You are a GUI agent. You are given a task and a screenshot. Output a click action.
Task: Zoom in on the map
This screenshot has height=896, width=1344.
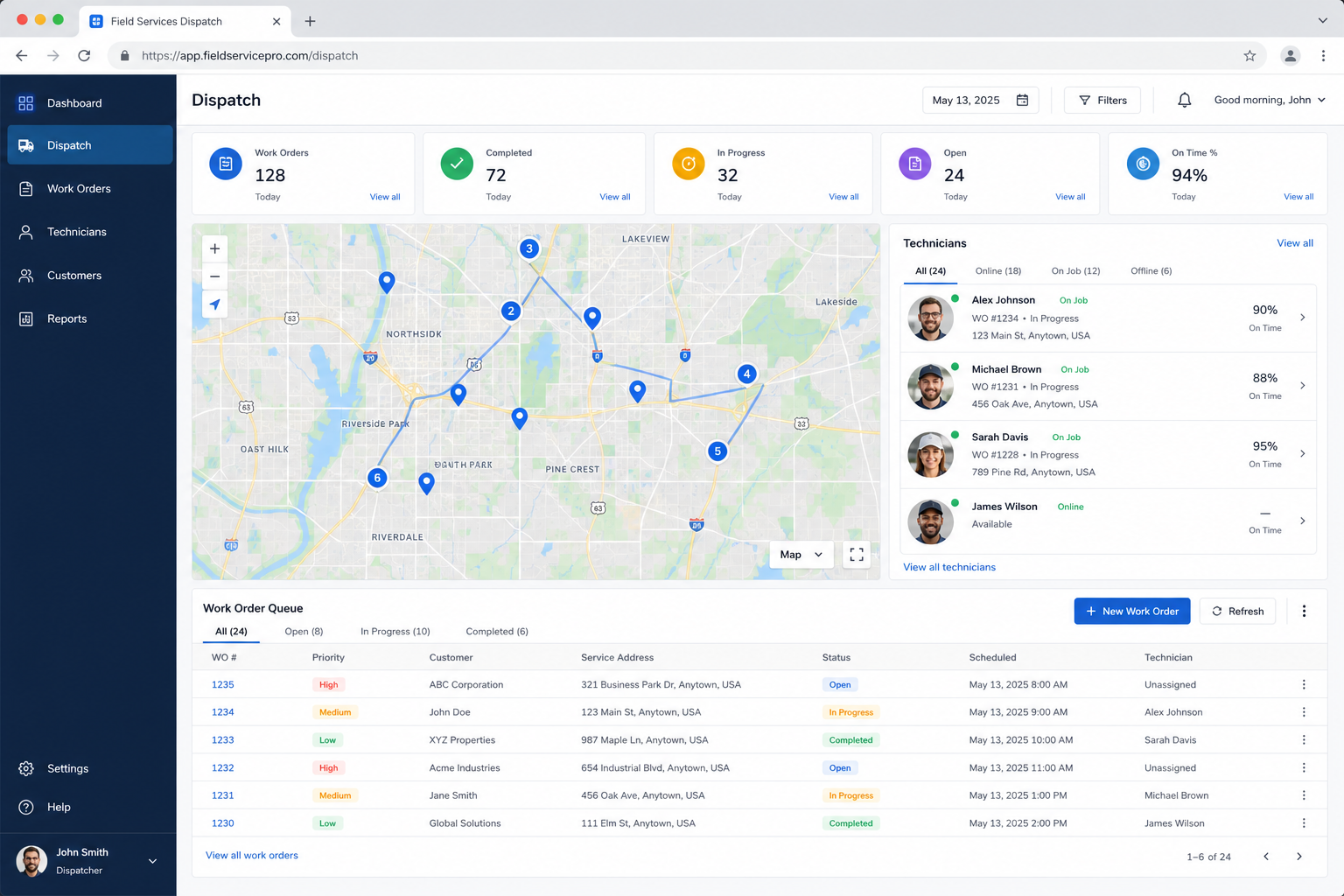point(214,248)
